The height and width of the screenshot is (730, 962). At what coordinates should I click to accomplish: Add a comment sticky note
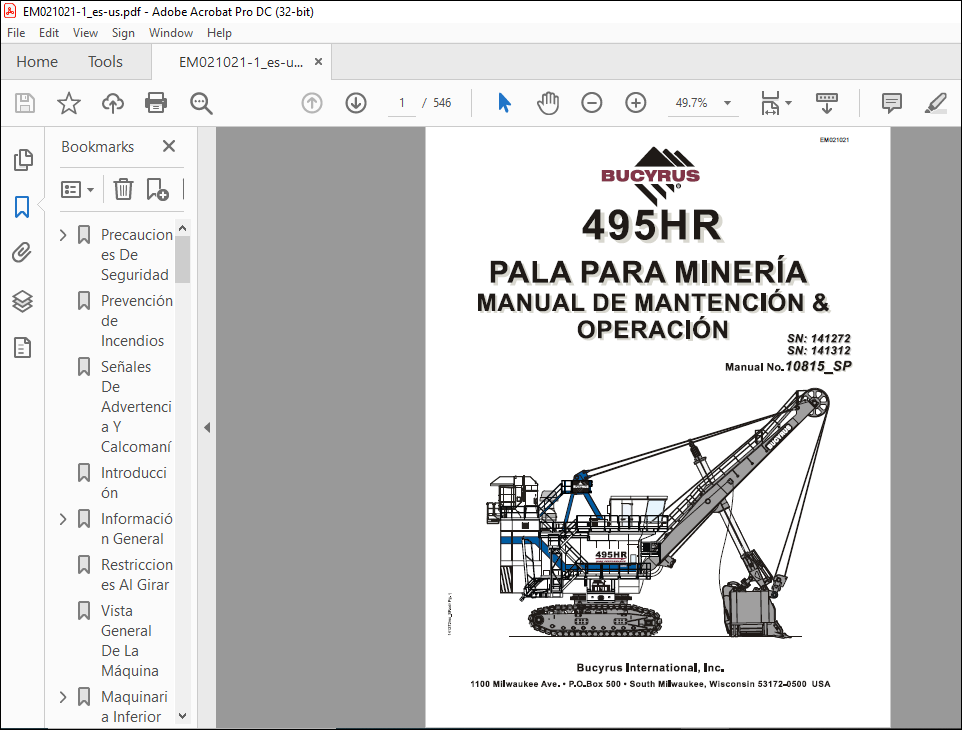[891, 103]
